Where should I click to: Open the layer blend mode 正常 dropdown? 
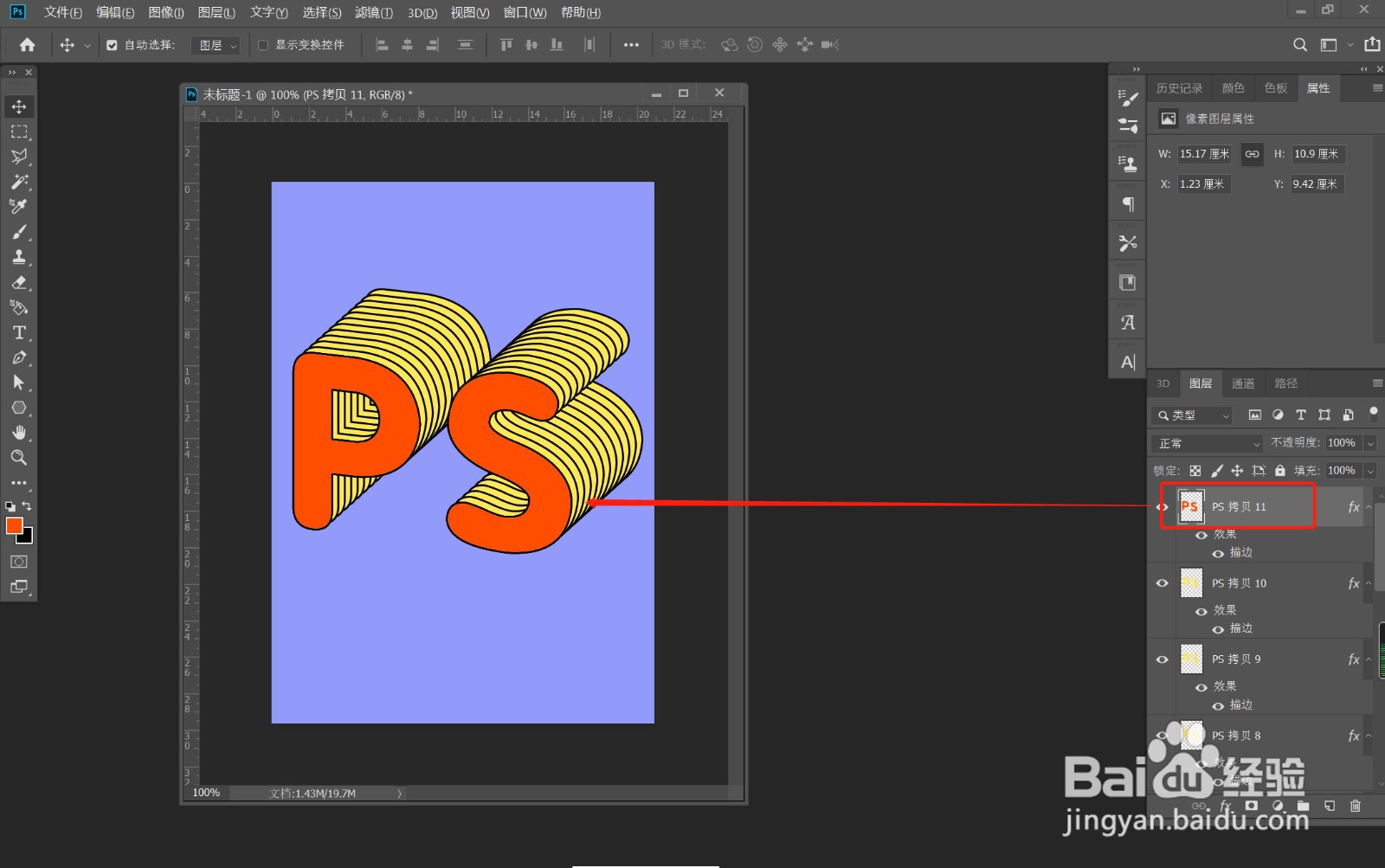[1208, 443]
